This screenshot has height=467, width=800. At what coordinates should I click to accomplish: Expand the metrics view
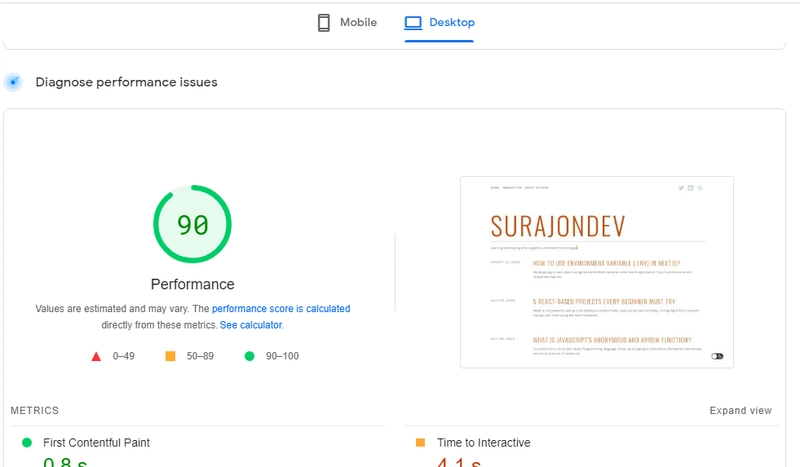pyautogui.click(x=740, y=410)
